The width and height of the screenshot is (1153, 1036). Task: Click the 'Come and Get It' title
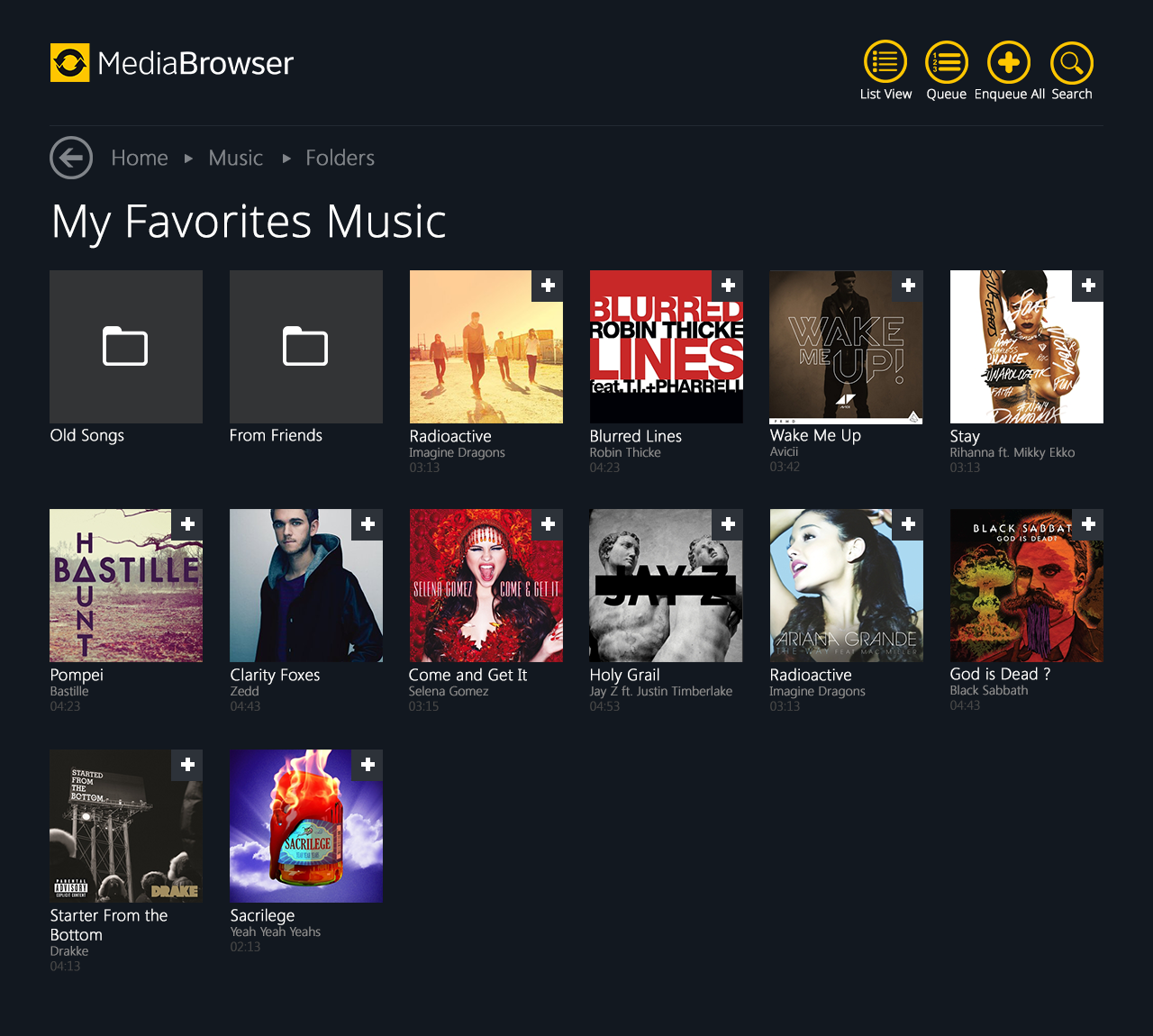click(x=468, y=675)
